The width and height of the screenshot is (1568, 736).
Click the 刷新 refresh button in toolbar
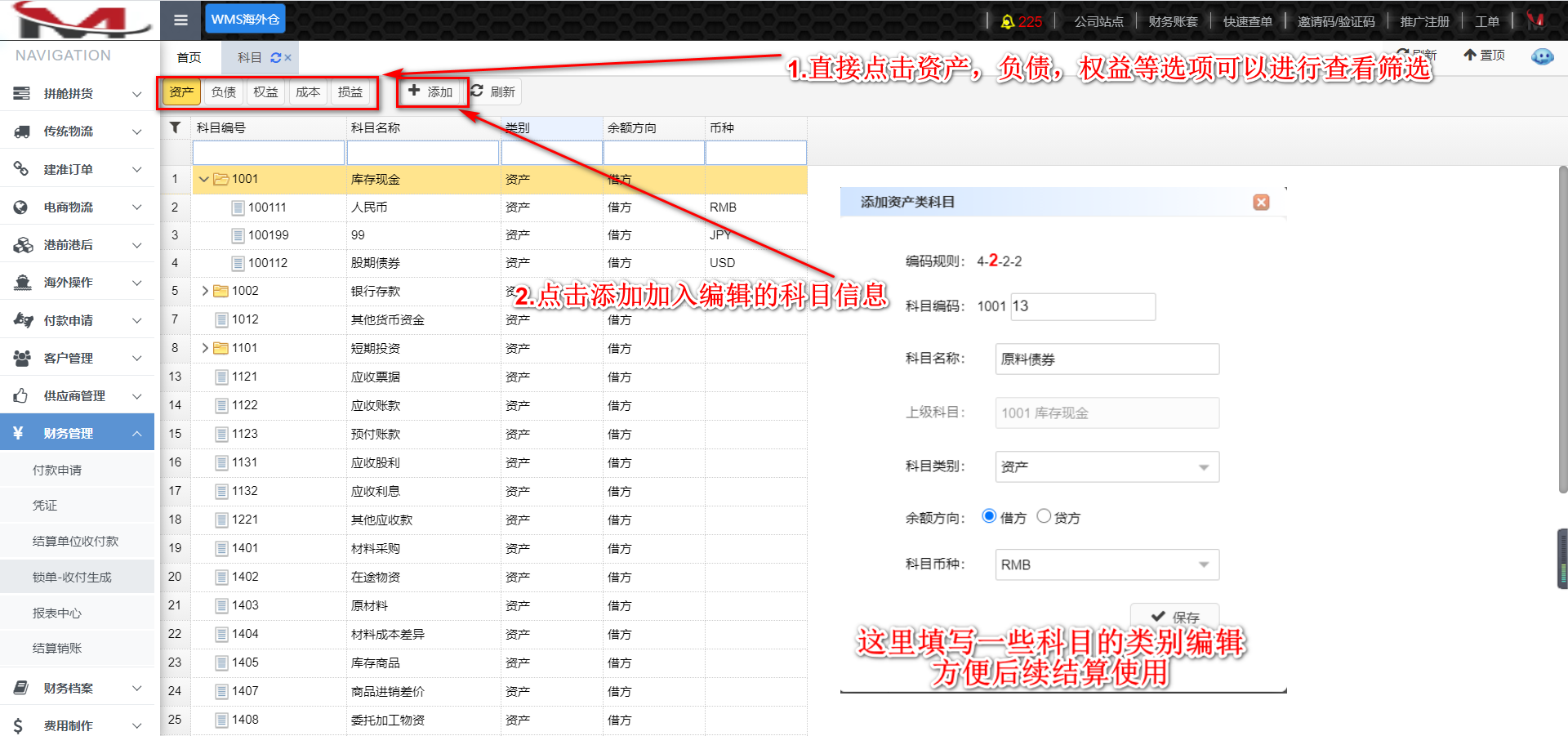[x=493, y=91]
